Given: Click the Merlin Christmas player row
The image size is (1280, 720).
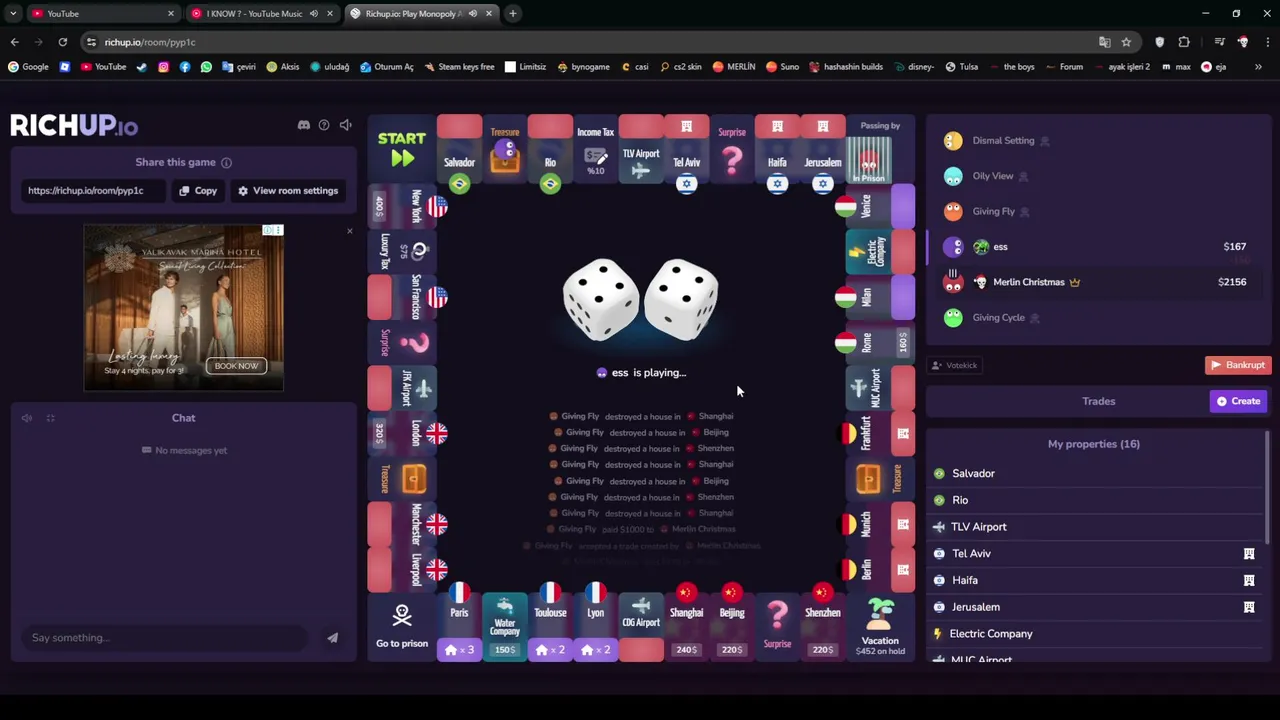Looking at the screenshot, I should 1098,282.
